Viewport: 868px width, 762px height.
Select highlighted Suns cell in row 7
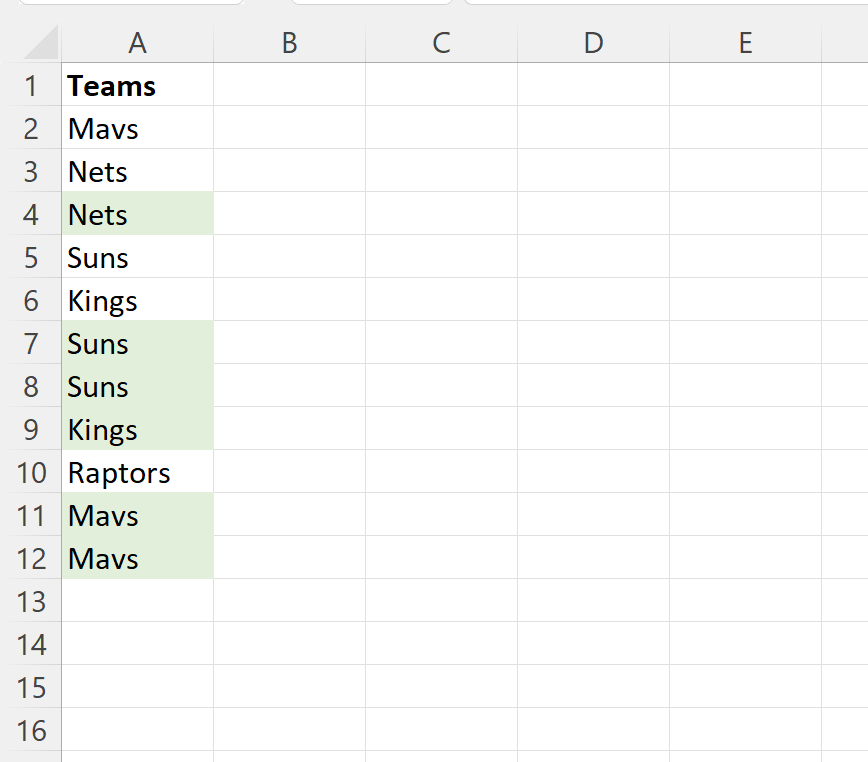click(x=137, y=343)
